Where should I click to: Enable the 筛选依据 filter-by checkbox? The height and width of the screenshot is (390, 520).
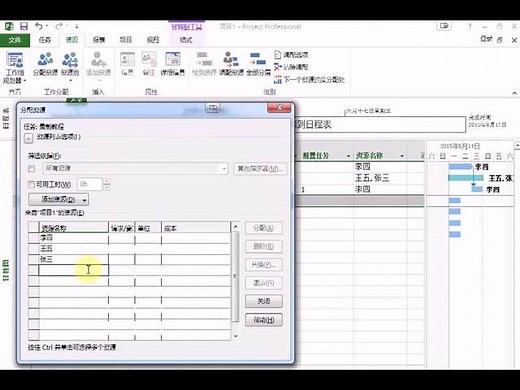31,168
